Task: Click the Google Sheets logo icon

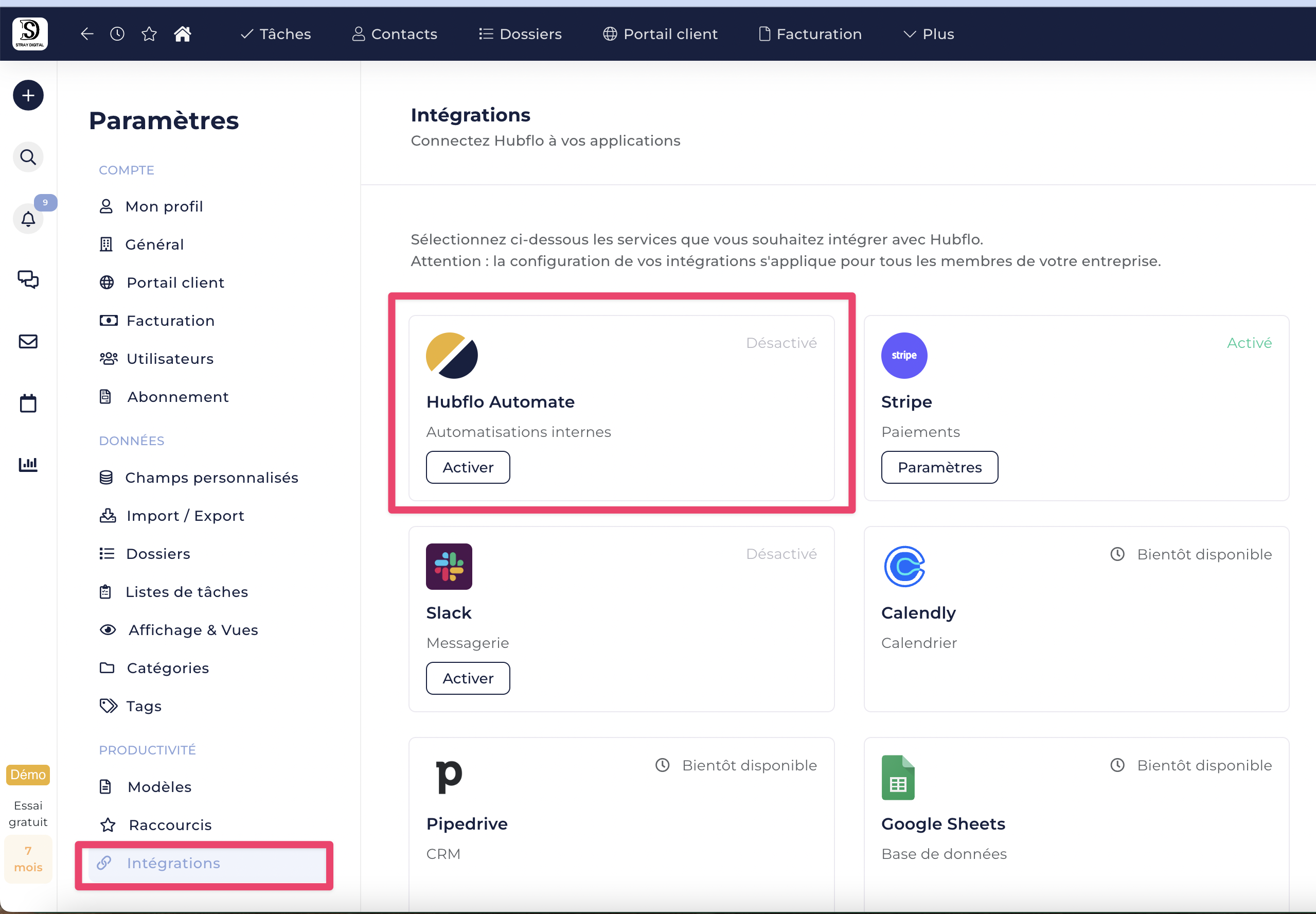Action: [x=898, y=777]
